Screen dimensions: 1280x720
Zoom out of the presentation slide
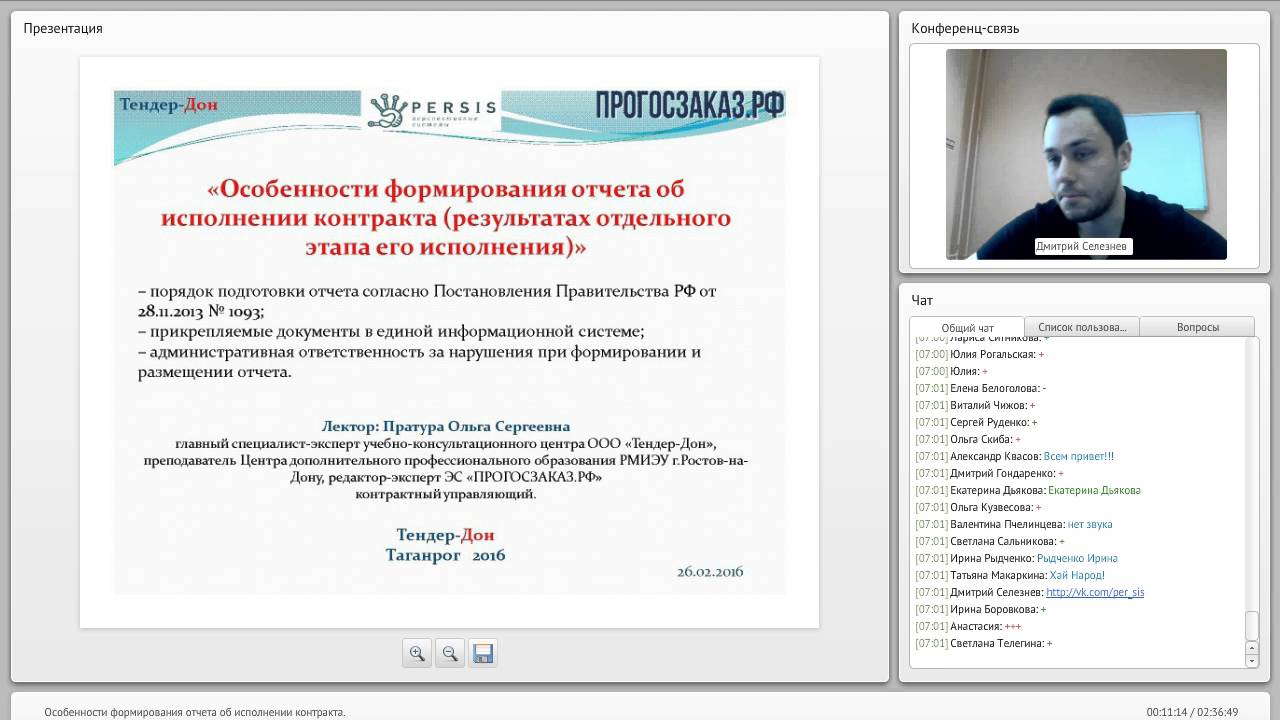click(450, 653)
